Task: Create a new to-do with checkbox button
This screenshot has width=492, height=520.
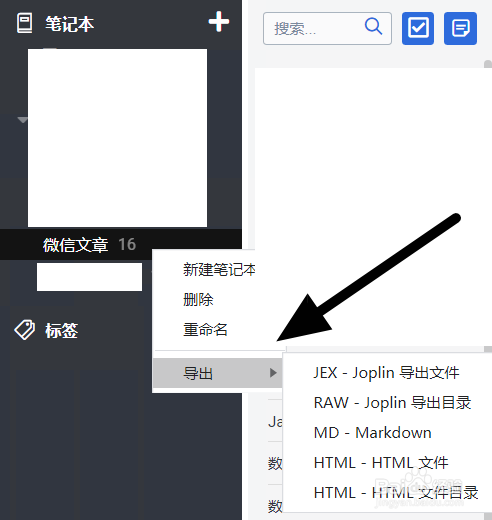Action: tap(418, 28)
